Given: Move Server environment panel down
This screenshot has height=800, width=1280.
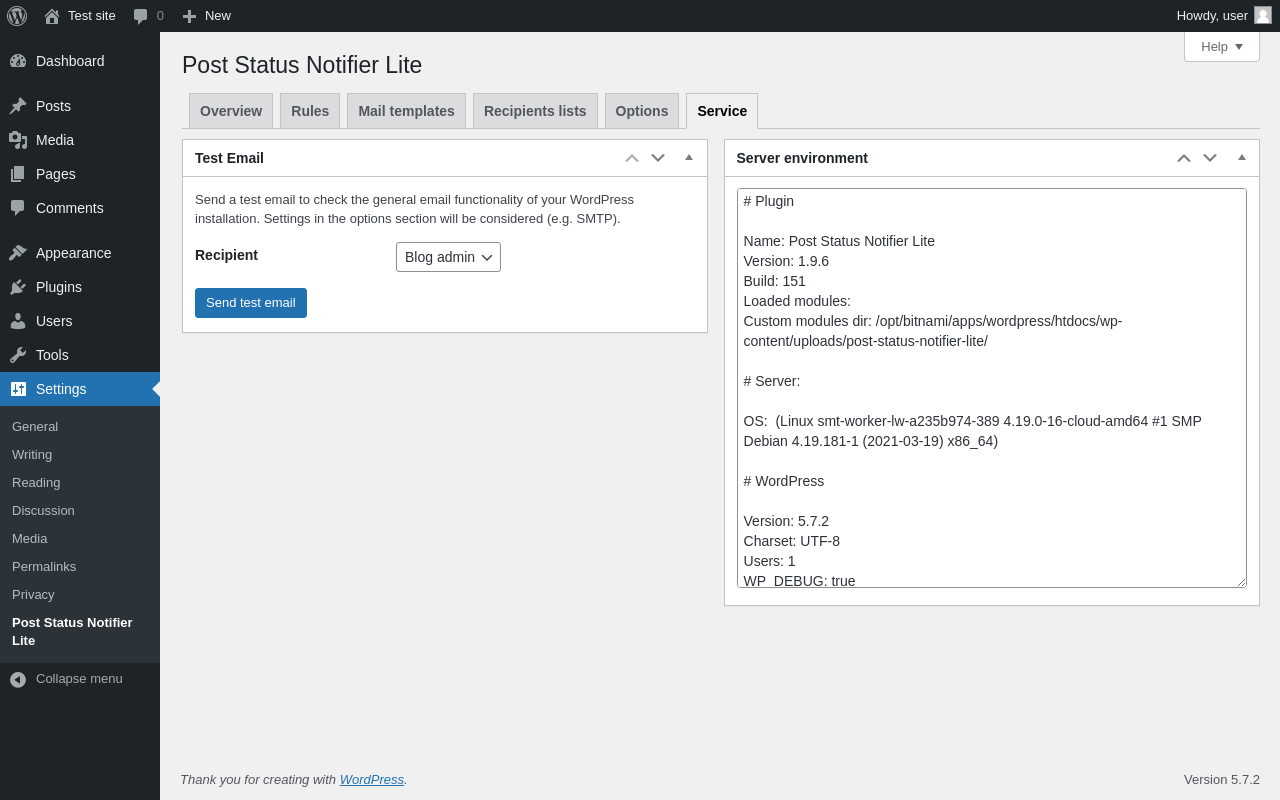Looking at the screenshot, I should coord(1210,158).
